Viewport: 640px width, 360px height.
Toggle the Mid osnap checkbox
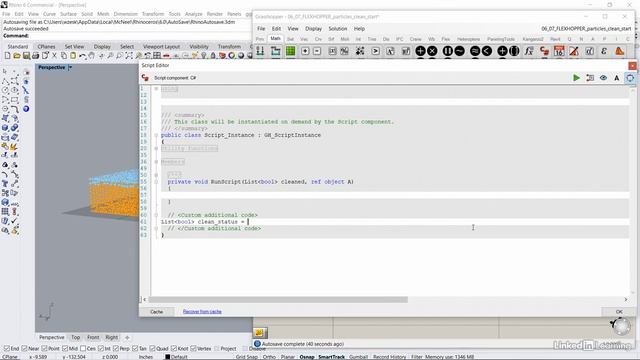tap(64, 349)
